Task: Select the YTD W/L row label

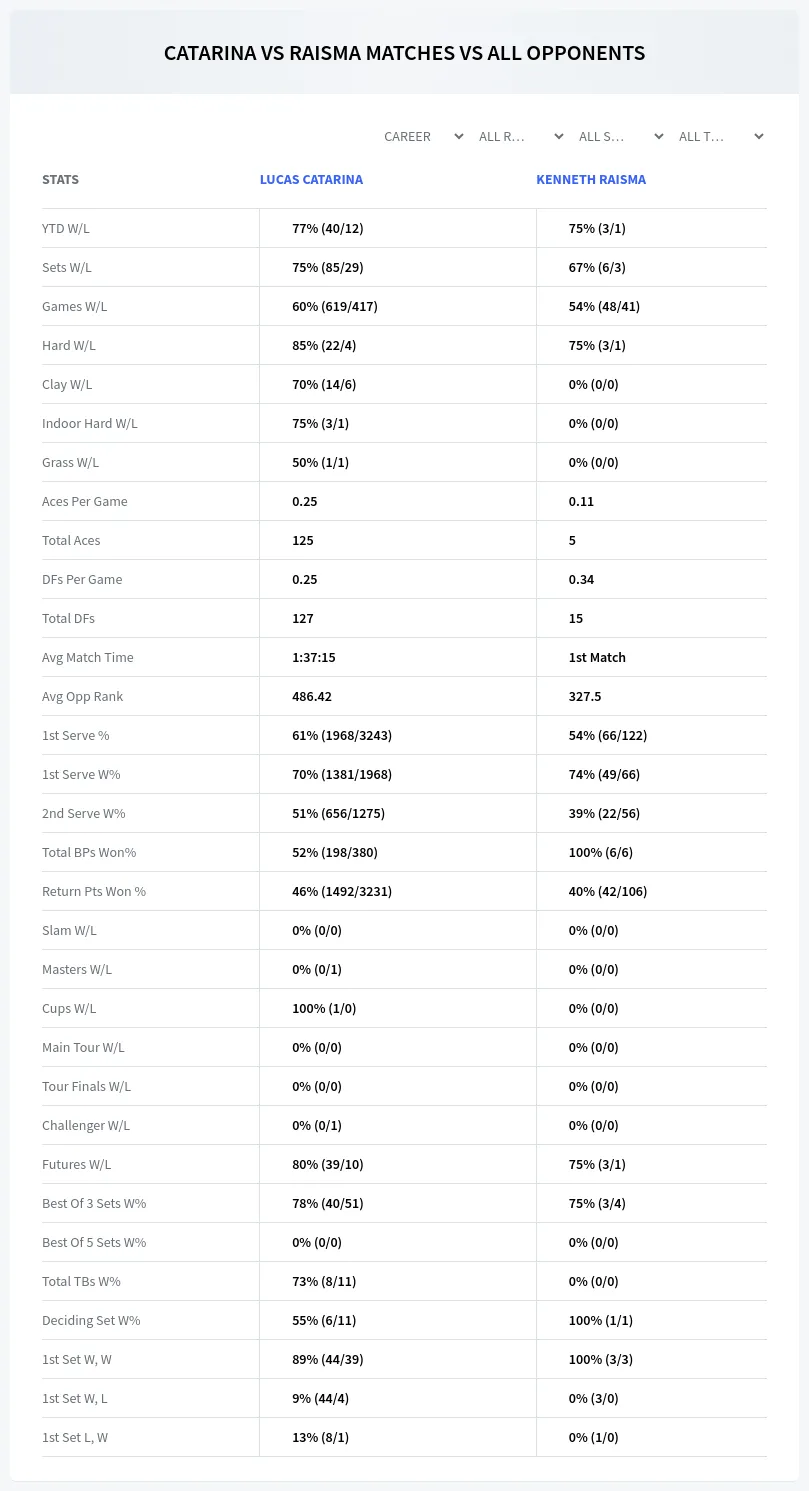Action: coord(66,228)
